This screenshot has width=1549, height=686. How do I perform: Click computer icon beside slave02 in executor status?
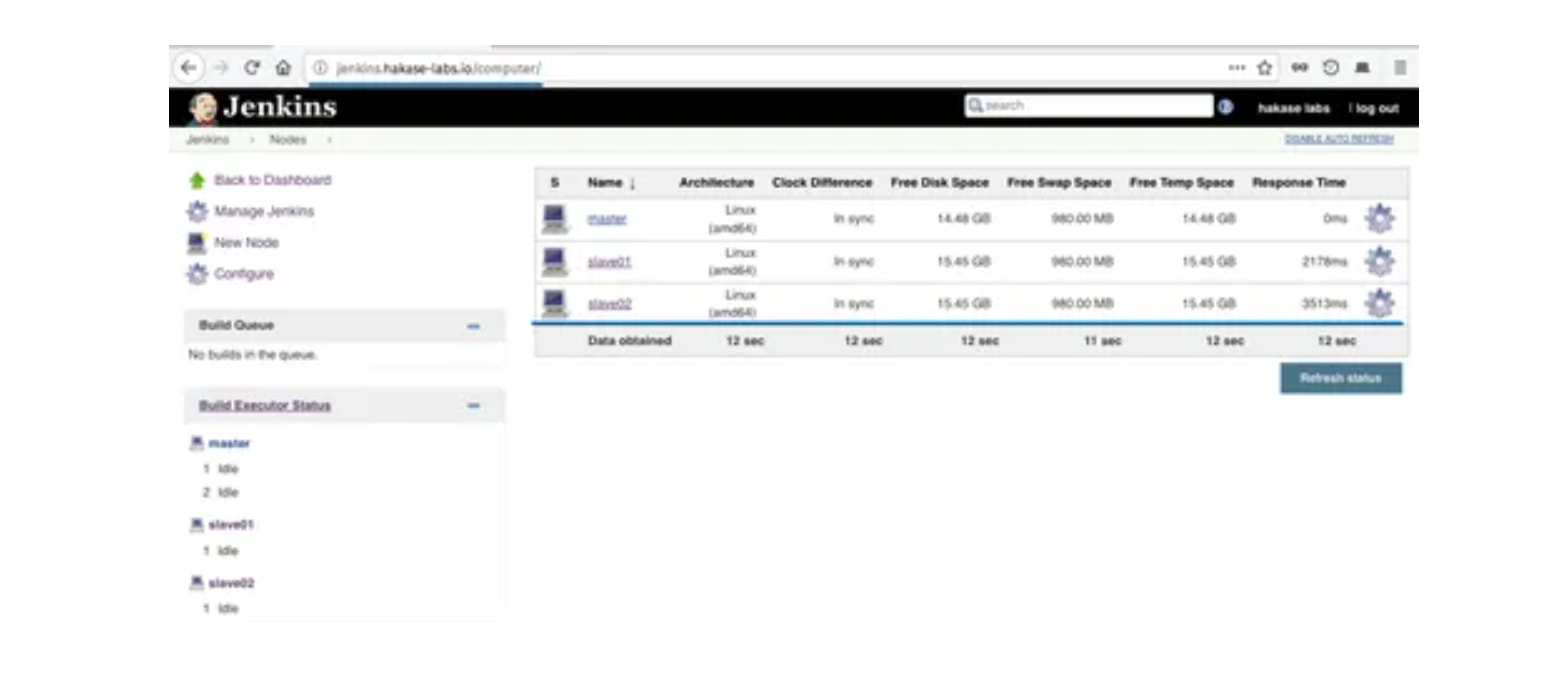pos(197,582)
